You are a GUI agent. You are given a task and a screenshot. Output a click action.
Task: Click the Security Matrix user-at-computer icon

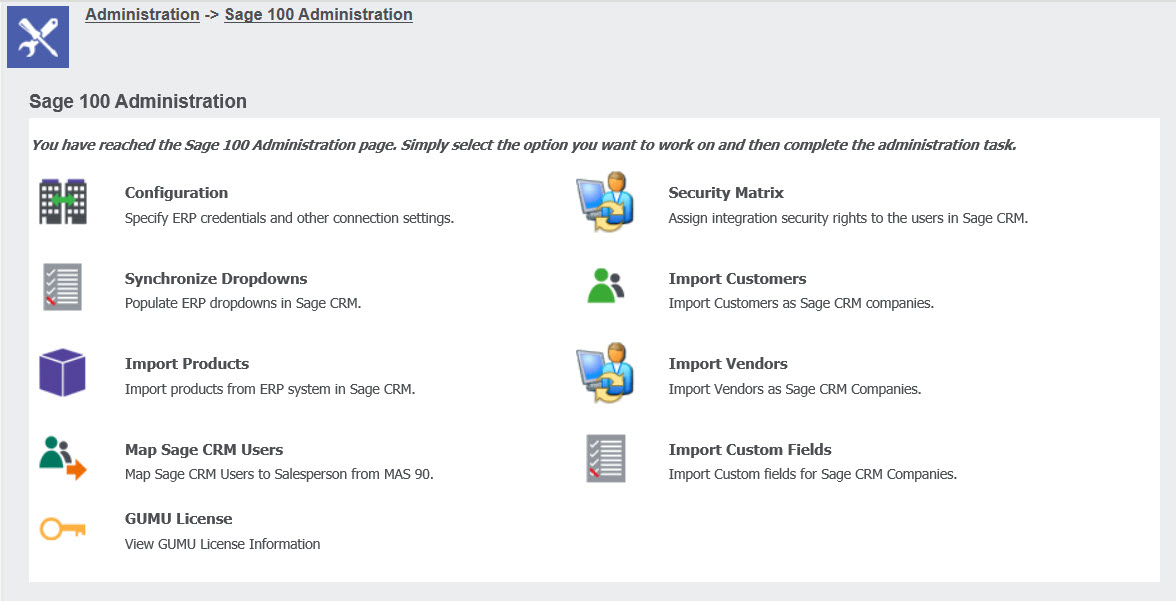click(x=605, y=200)
